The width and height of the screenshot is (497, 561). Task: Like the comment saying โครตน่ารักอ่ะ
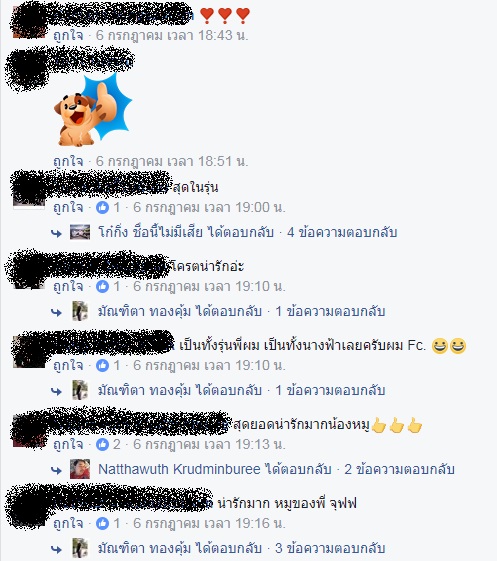pos(68,286)
